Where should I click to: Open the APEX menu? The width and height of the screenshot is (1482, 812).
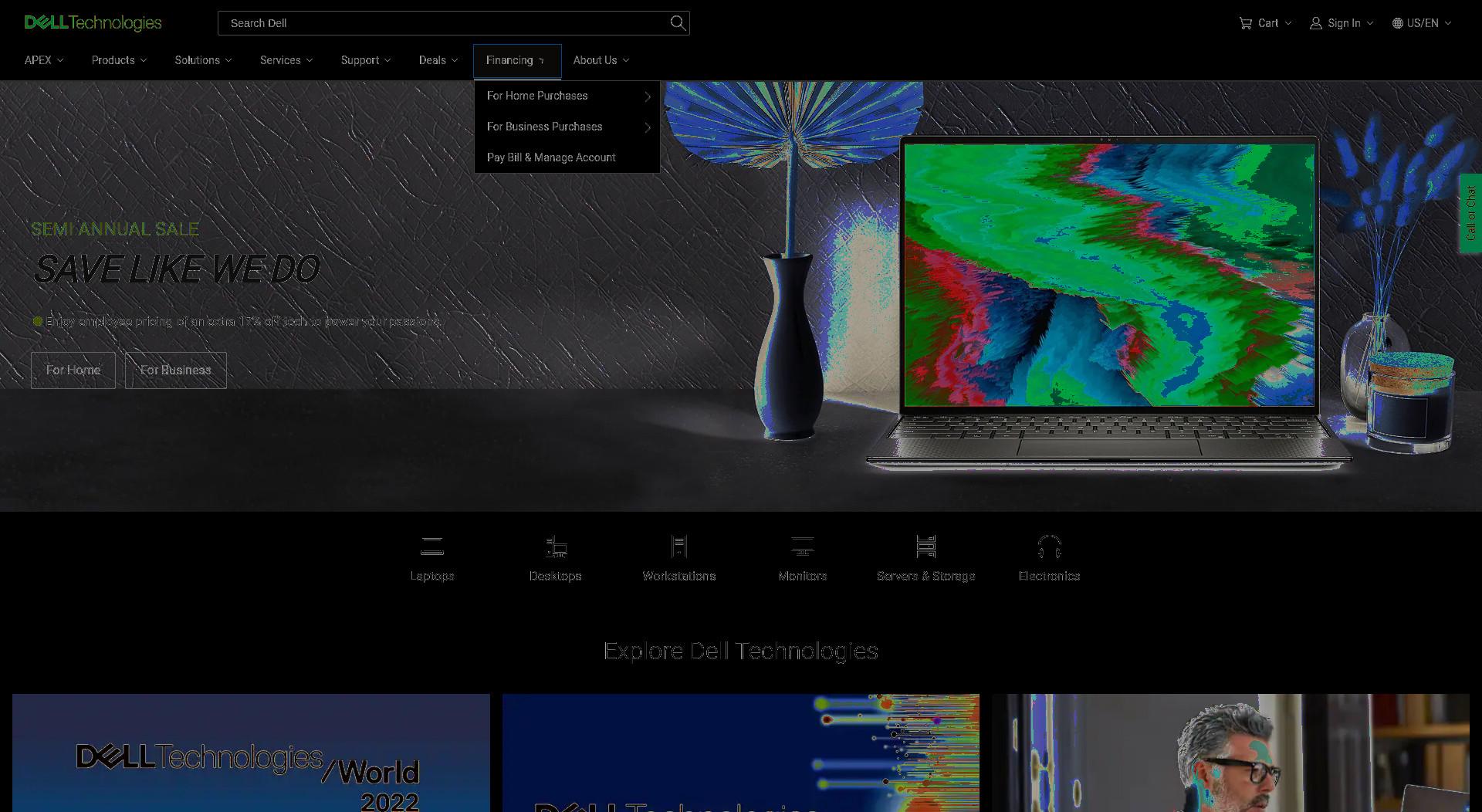coord(44,60)
